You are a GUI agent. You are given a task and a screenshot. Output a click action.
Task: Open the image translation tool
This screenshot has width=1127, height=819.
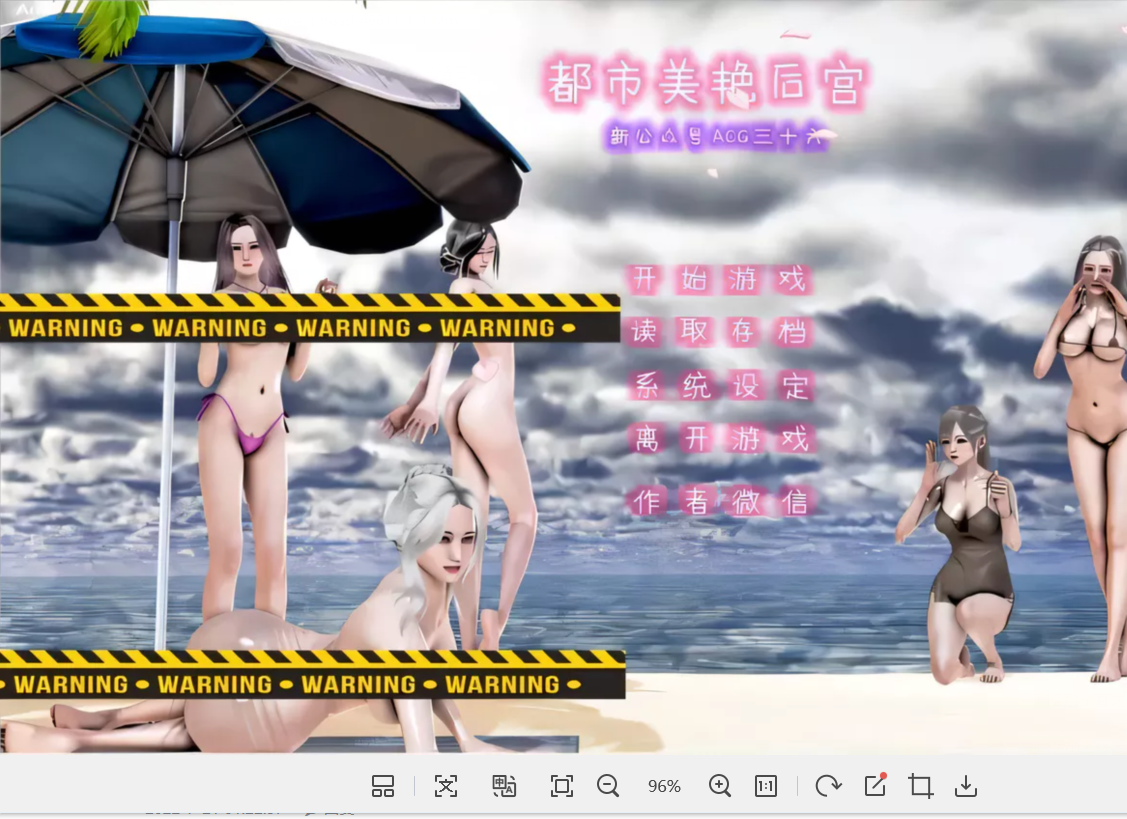tap(504, 786)
